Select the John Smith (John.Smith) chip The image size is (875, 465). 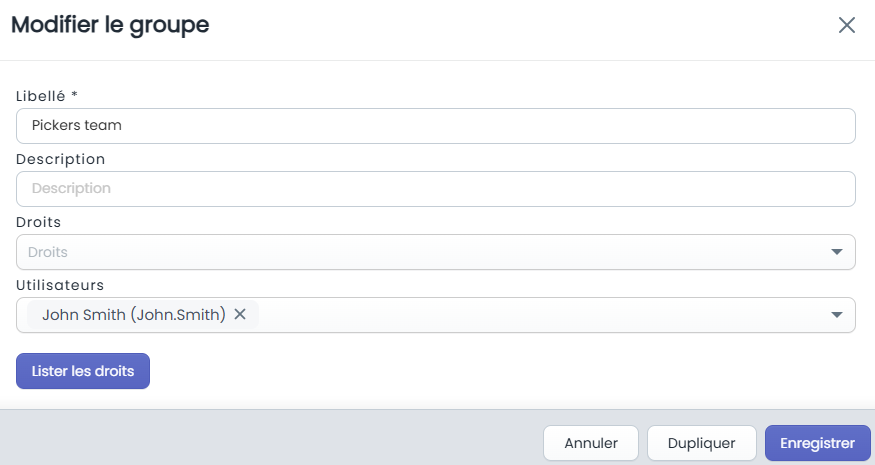tap(134, 314)
